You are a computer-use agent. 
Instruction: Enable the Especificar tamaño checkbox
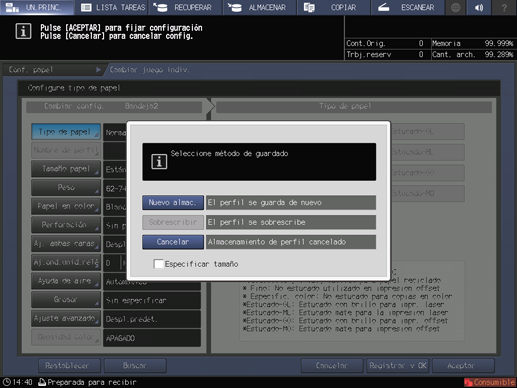tap(159, 264)
